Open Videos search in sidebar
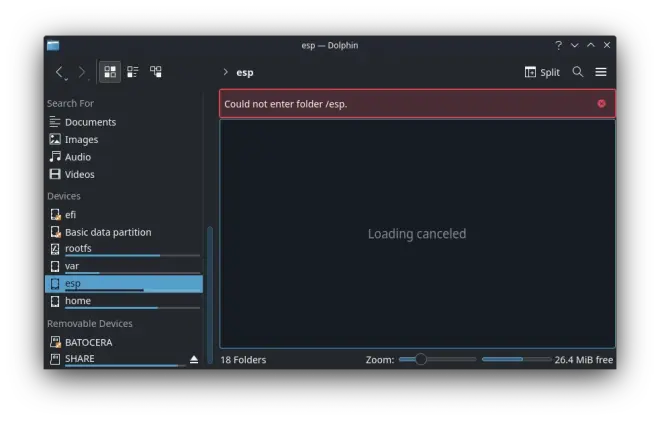The image size is (660, 421). (x=124, y=174)
